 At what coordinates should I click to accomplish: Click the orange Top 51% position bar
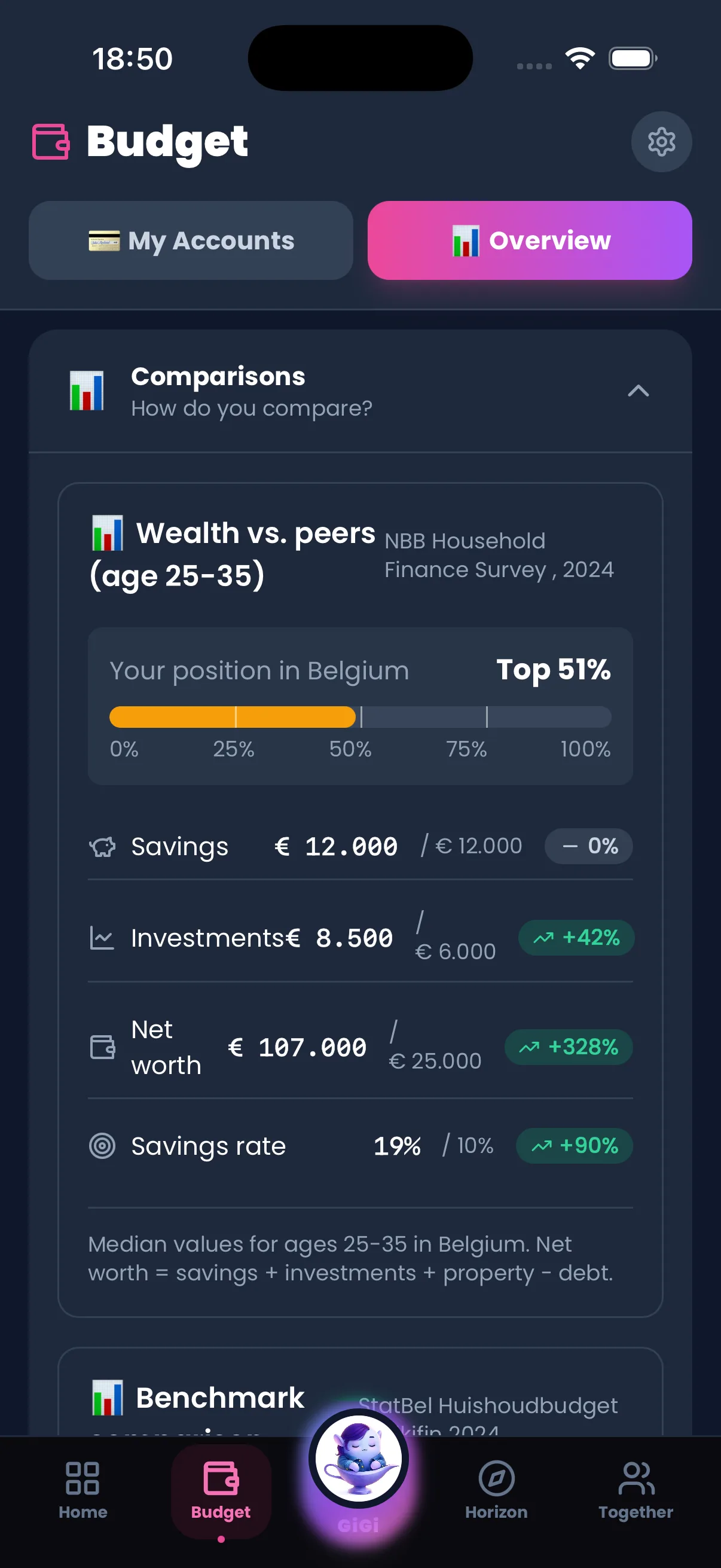tap(233, 717)
